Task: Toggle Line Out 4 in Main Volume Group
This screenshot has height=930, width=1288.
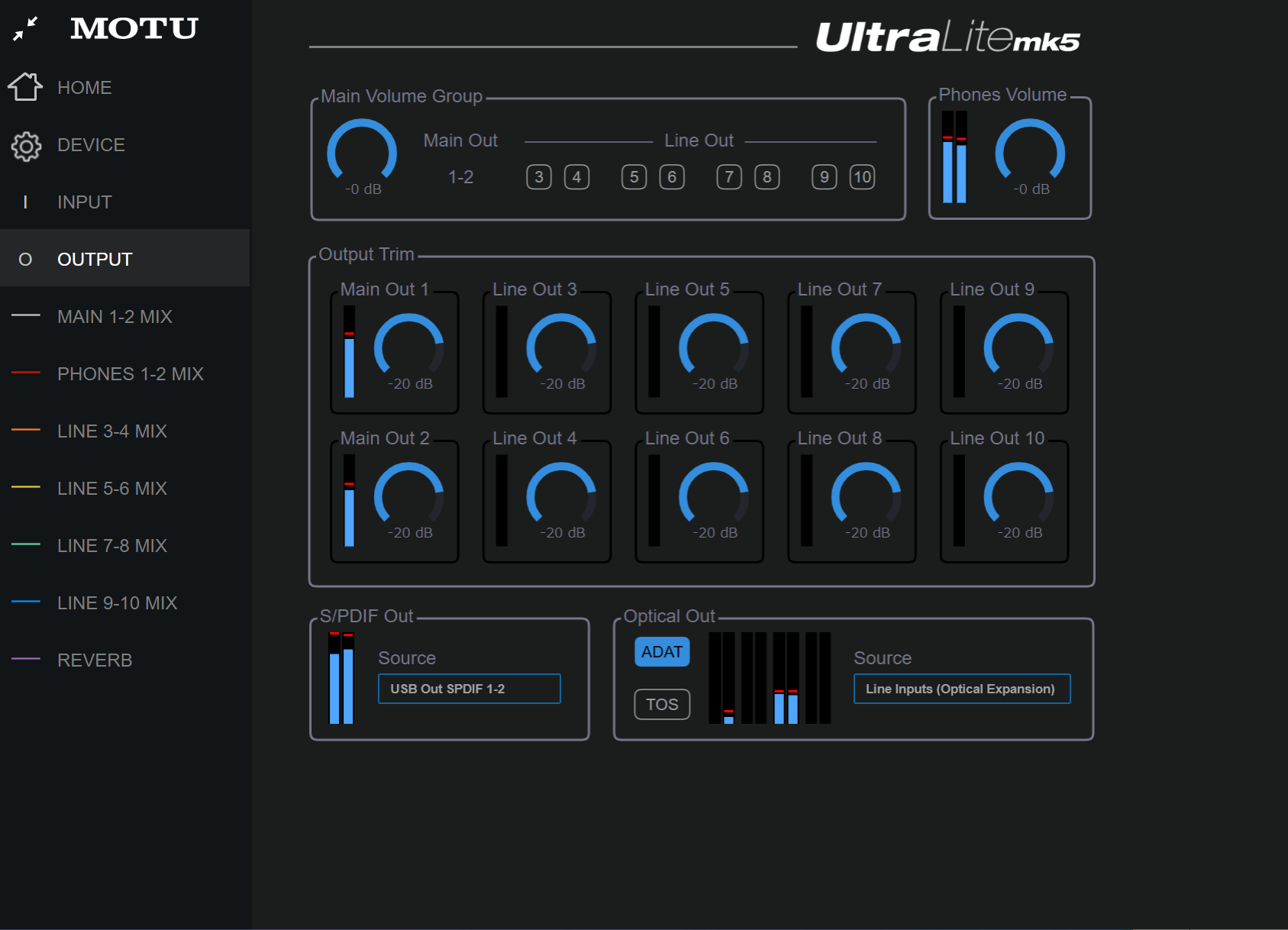Action: [576, 177]
